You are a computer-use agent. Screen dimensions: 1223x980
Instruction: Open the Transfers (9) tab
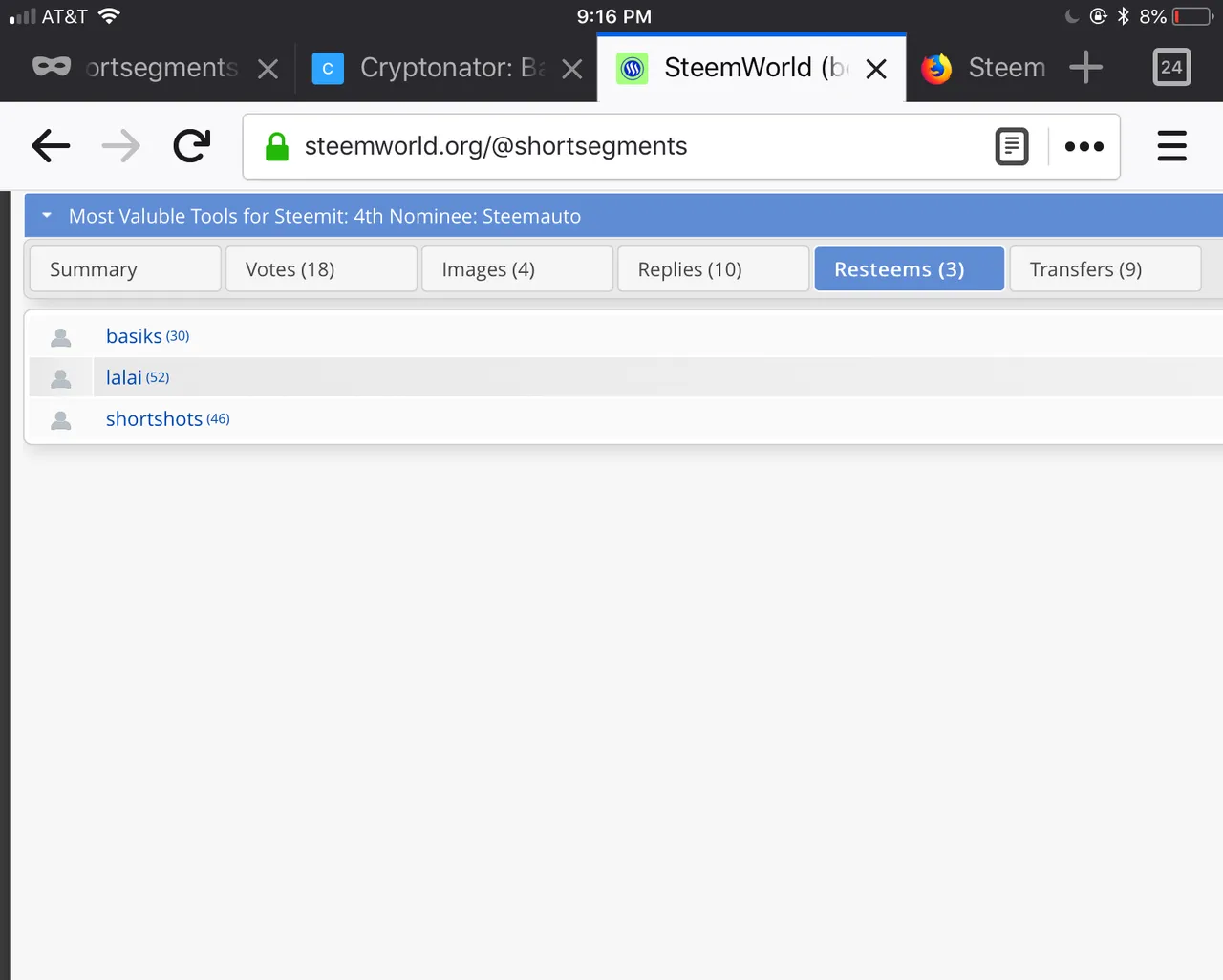click(x=1105, y=269)
